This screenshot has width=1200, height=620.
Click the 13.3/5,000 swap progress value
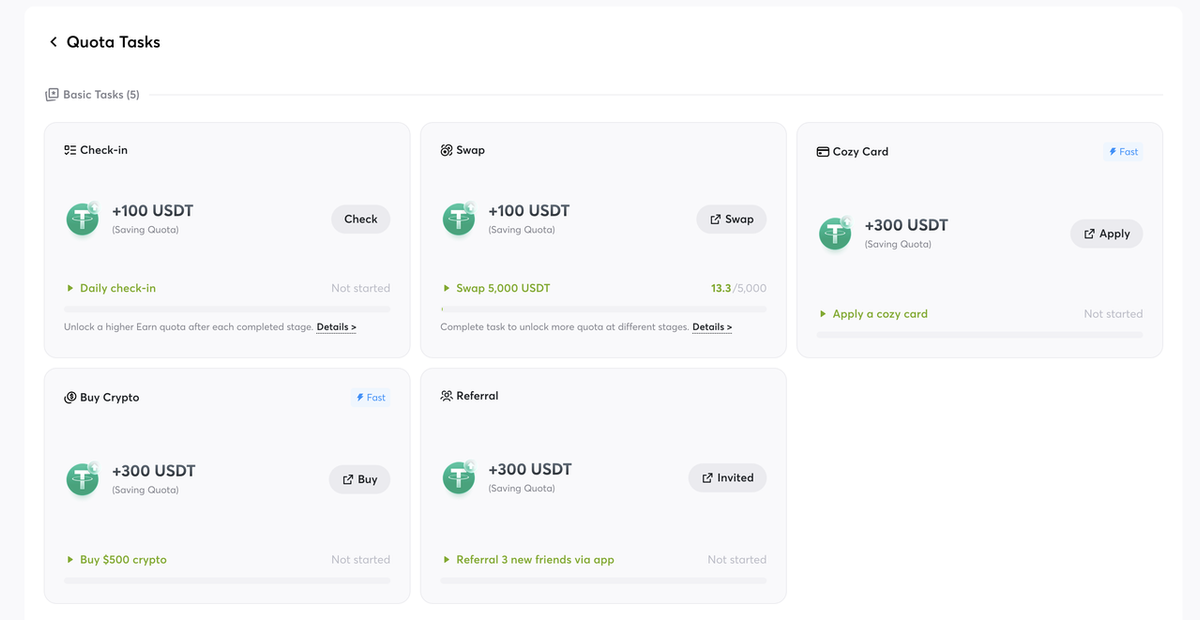(x=739, y=288)
